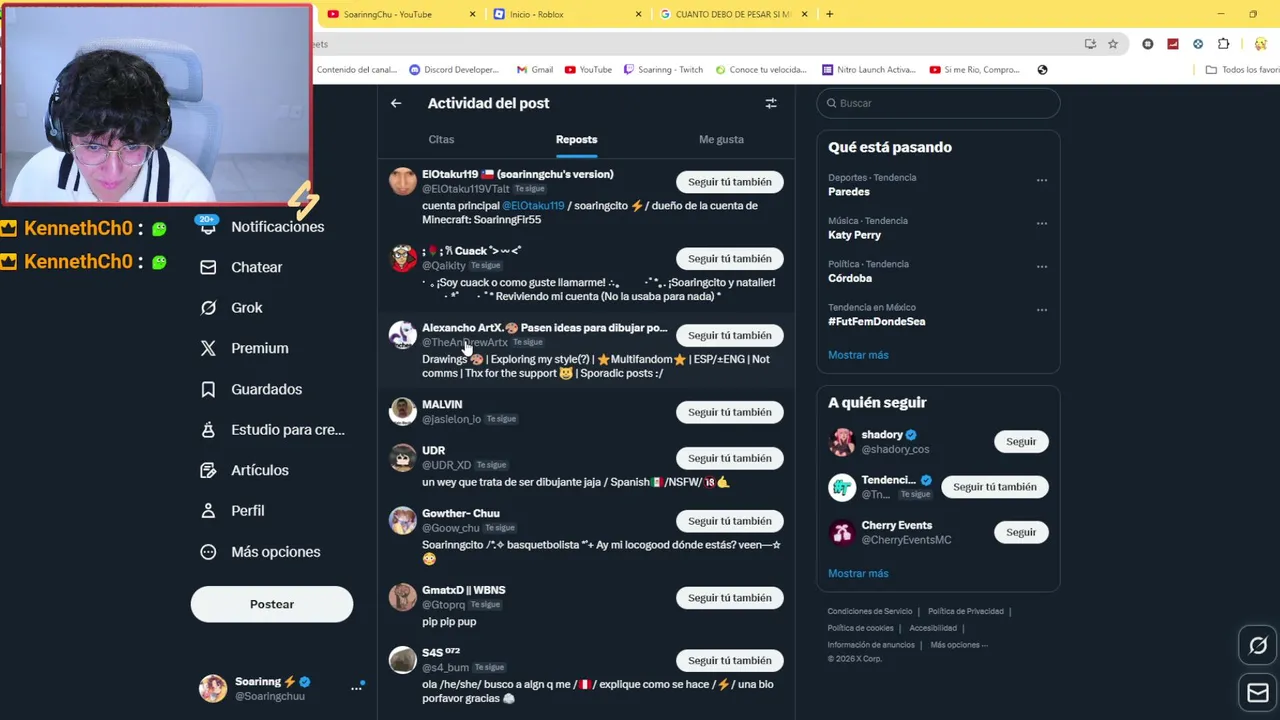Image resolution: width=1280 pixels, height=720 pixels.
Task: Open the Chatear messages envelope
Action: point(208,267)
